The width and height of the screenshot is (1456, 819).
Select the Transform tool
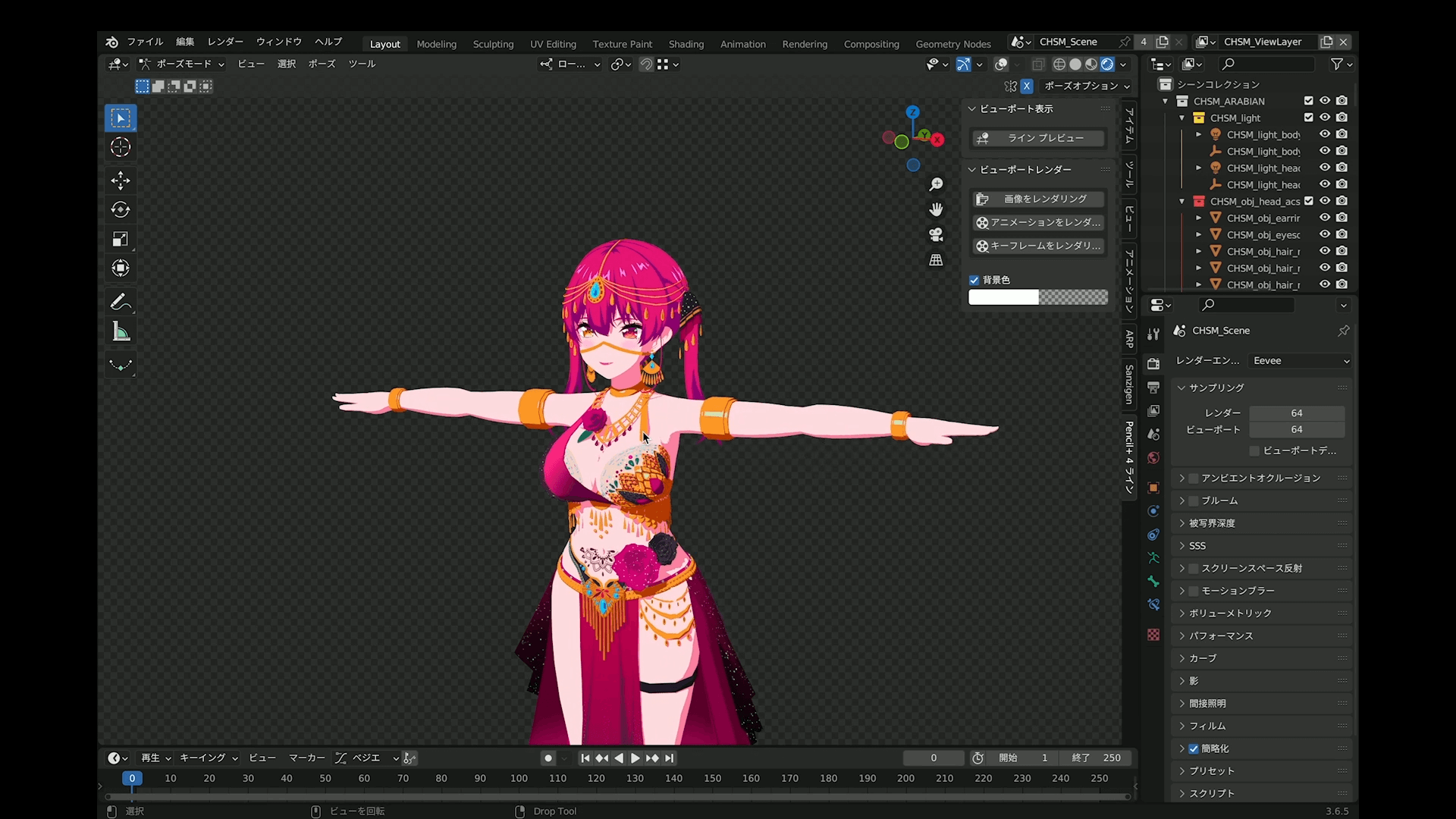click(121, 268)
